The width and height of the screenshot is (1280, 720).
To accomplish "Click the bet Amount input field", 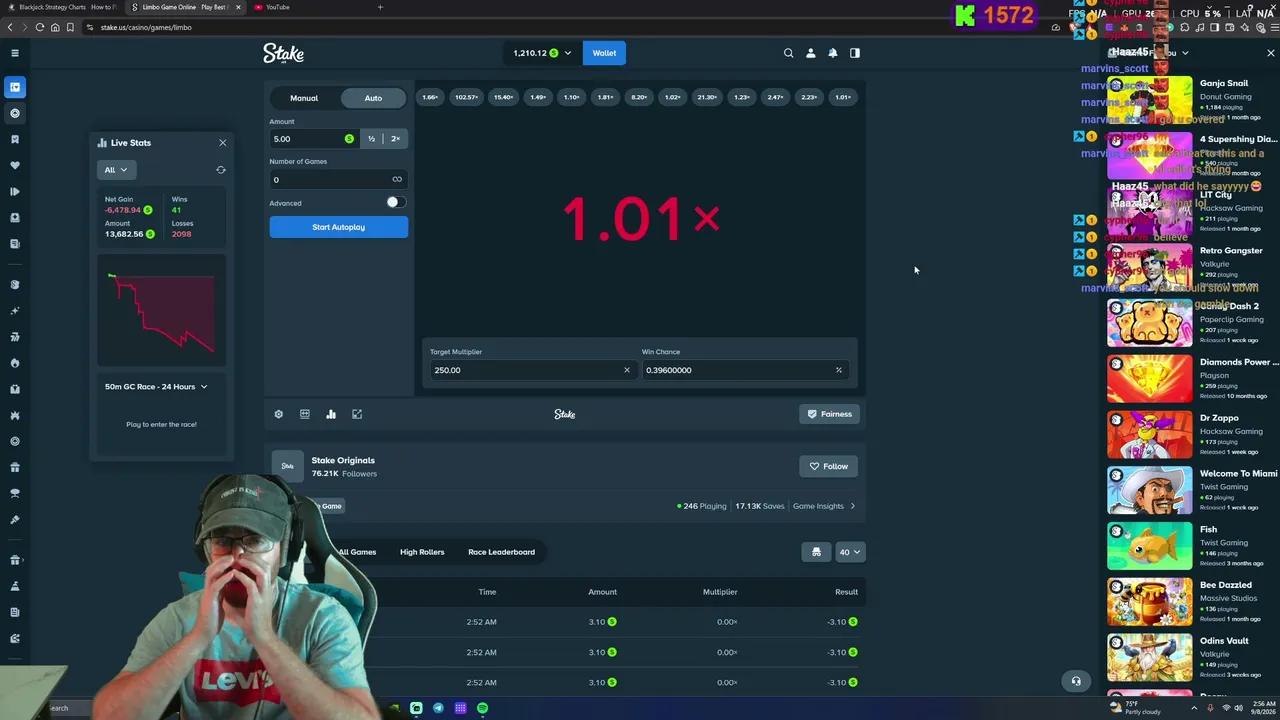I will pyautogui.click(x=313, y=139).
